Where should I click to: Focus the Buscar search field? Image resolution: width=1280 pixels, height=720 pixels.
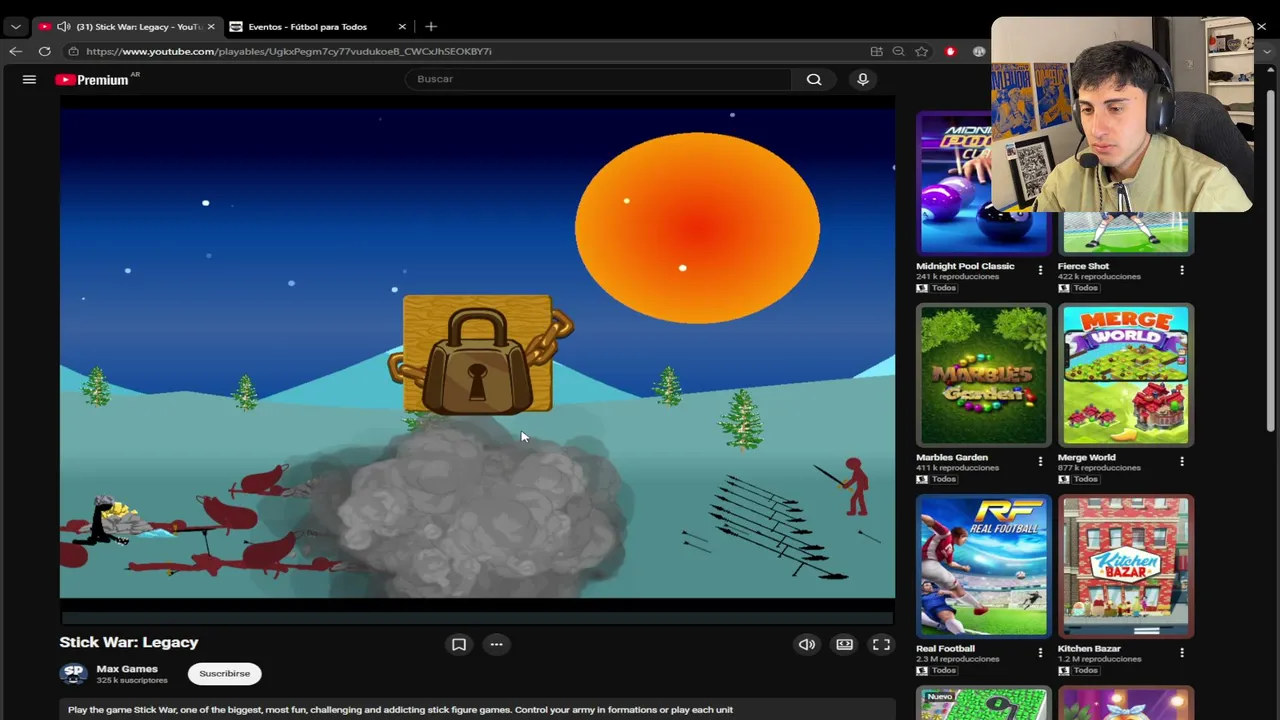598,79
